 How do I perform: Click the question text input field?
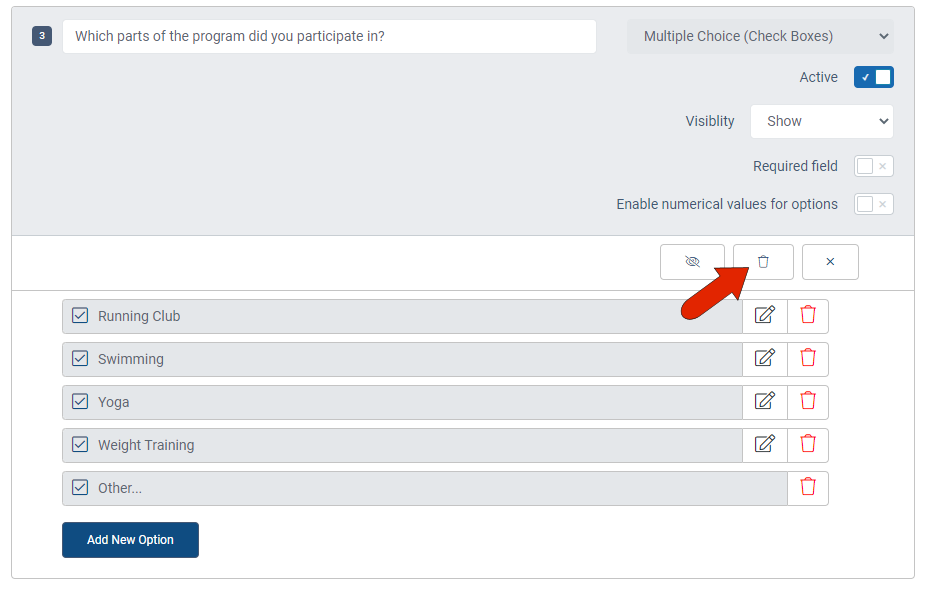329,37
